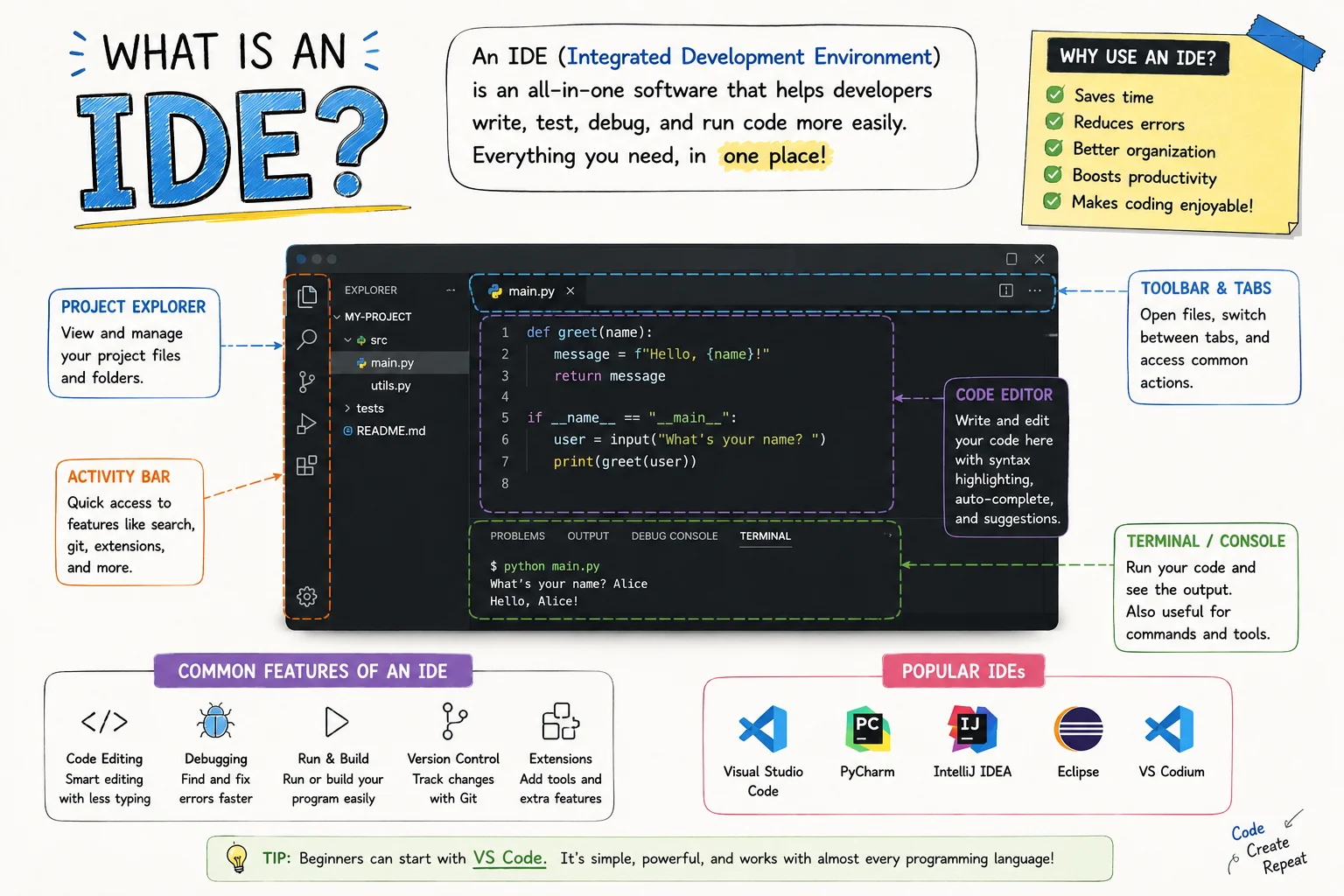This screenshot has width=1344, height=896.
Task: Switch to the OUTPUT panel tab
Action: pos(588,536)
